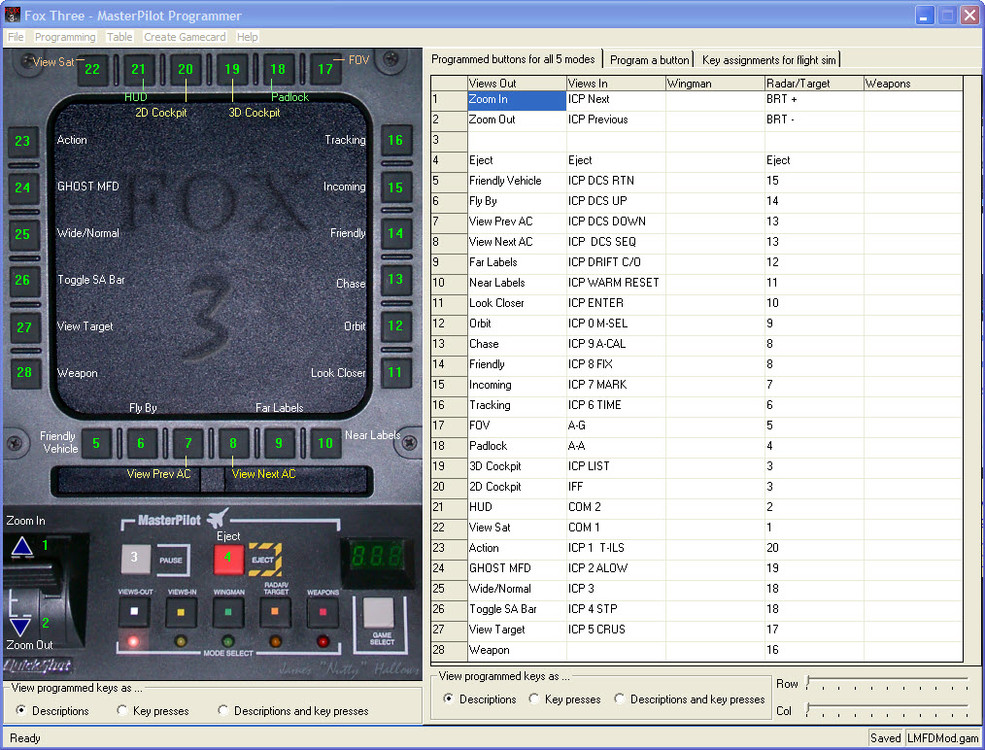Click MFD button 12 Orbit
This screenshot has width=985, height=750.
[x=395, y=325]
